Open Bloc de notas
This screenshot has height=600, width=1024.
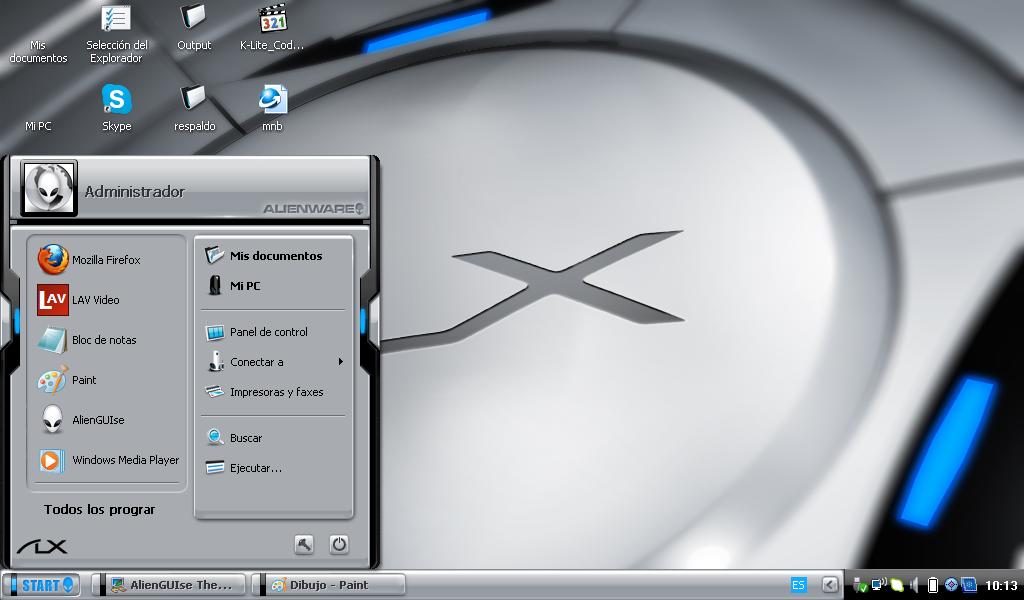[x=106, y=340]
